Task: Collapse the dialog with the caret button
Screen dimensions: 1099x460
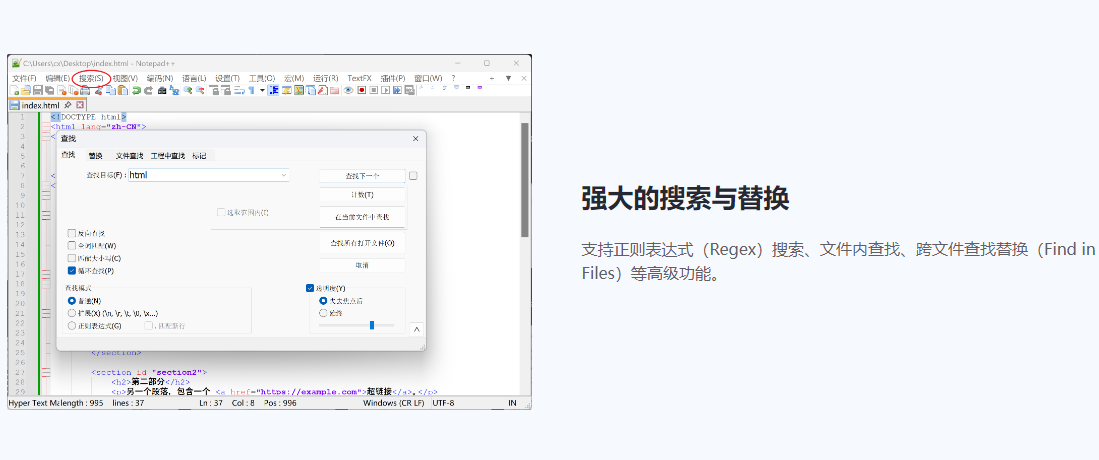Action: pos(416,329)
